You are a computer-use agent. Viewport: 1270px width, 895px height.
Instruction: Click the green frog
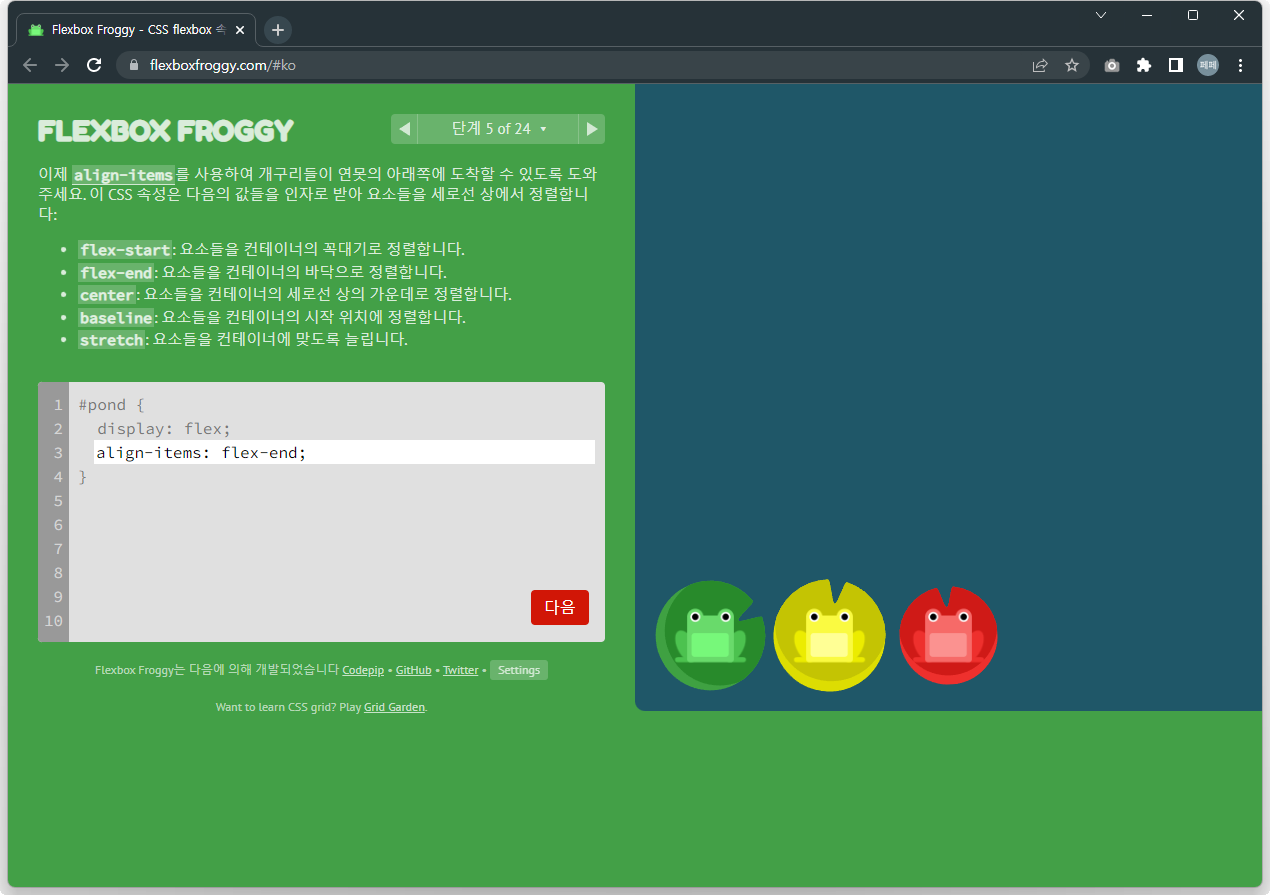click(710, 636)
